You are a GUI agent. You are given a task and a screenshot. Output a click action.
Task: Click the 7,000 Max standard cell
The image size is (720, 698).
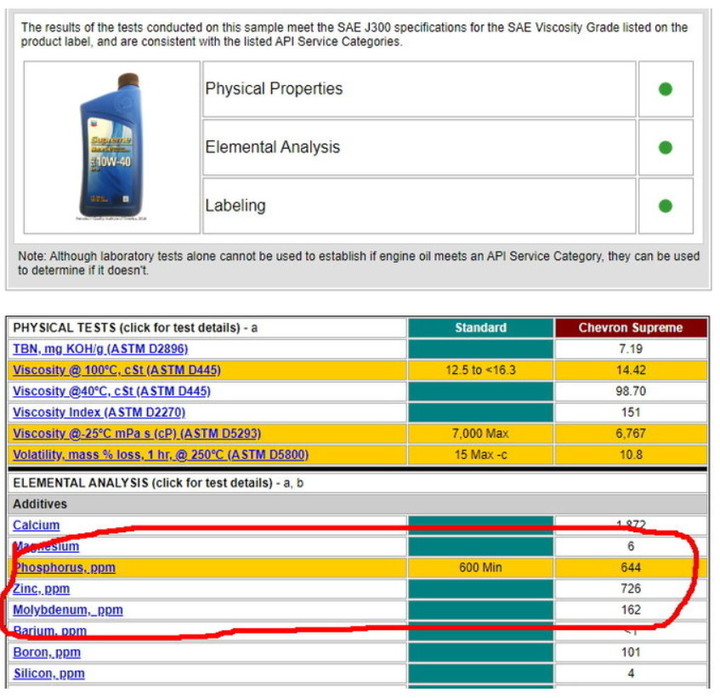(480, 433)
